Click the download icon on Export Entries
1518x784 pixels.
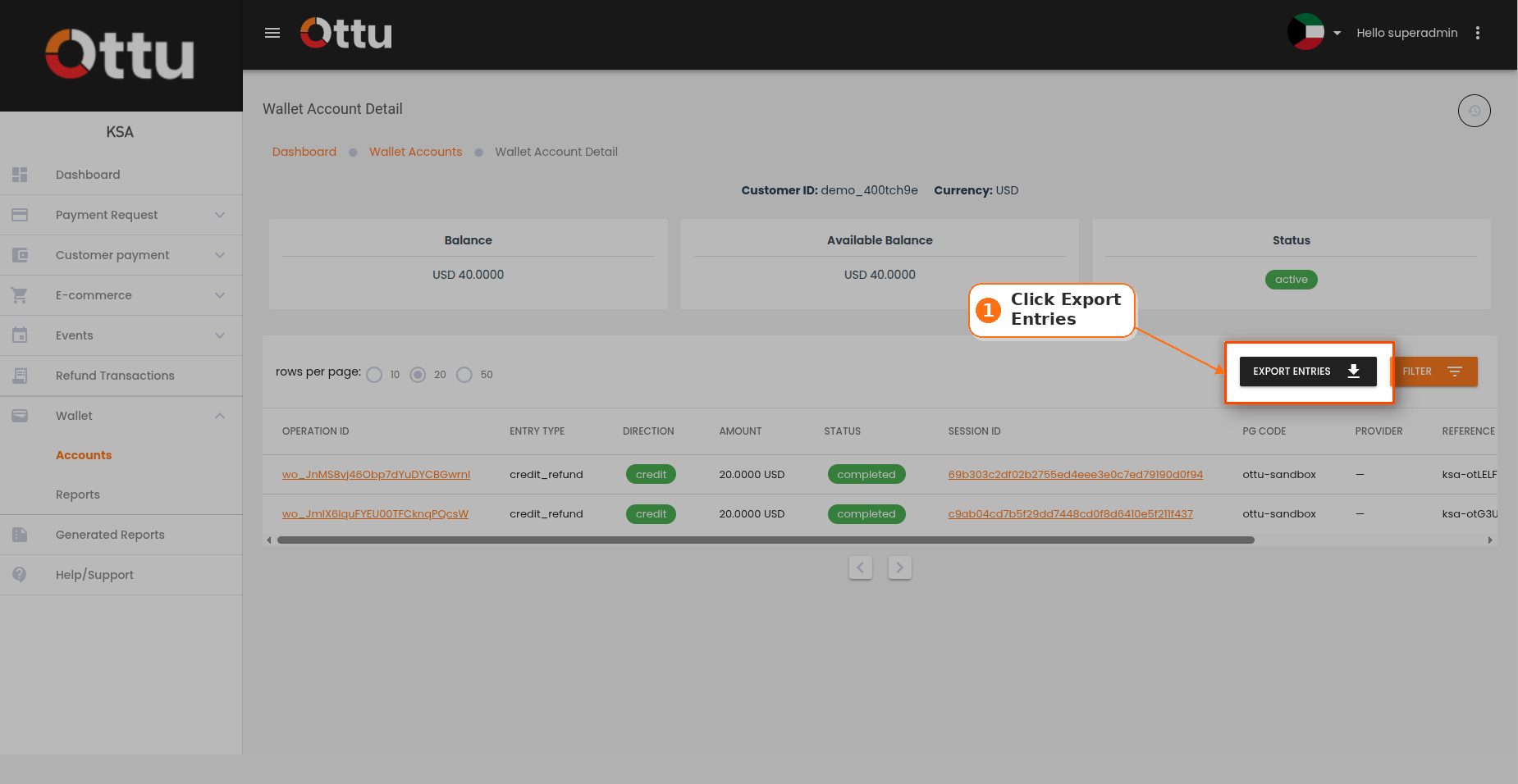1354,371
